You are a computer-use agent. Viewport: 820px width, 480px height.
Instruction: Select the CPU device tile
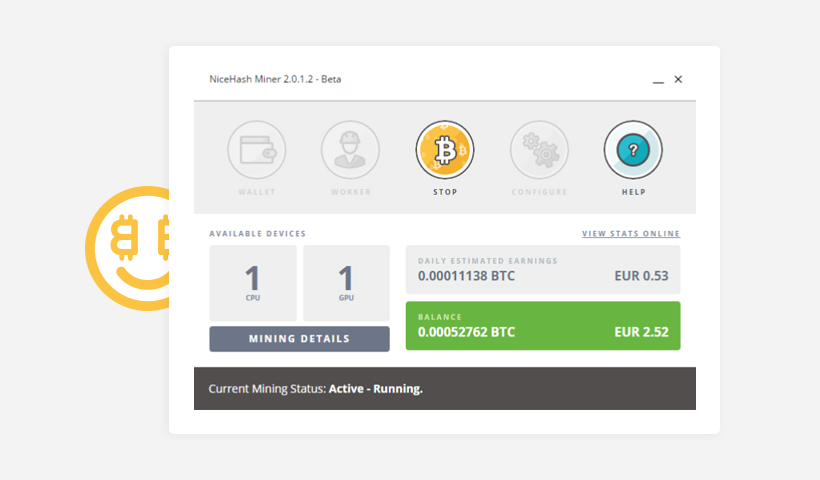(253, 283)
